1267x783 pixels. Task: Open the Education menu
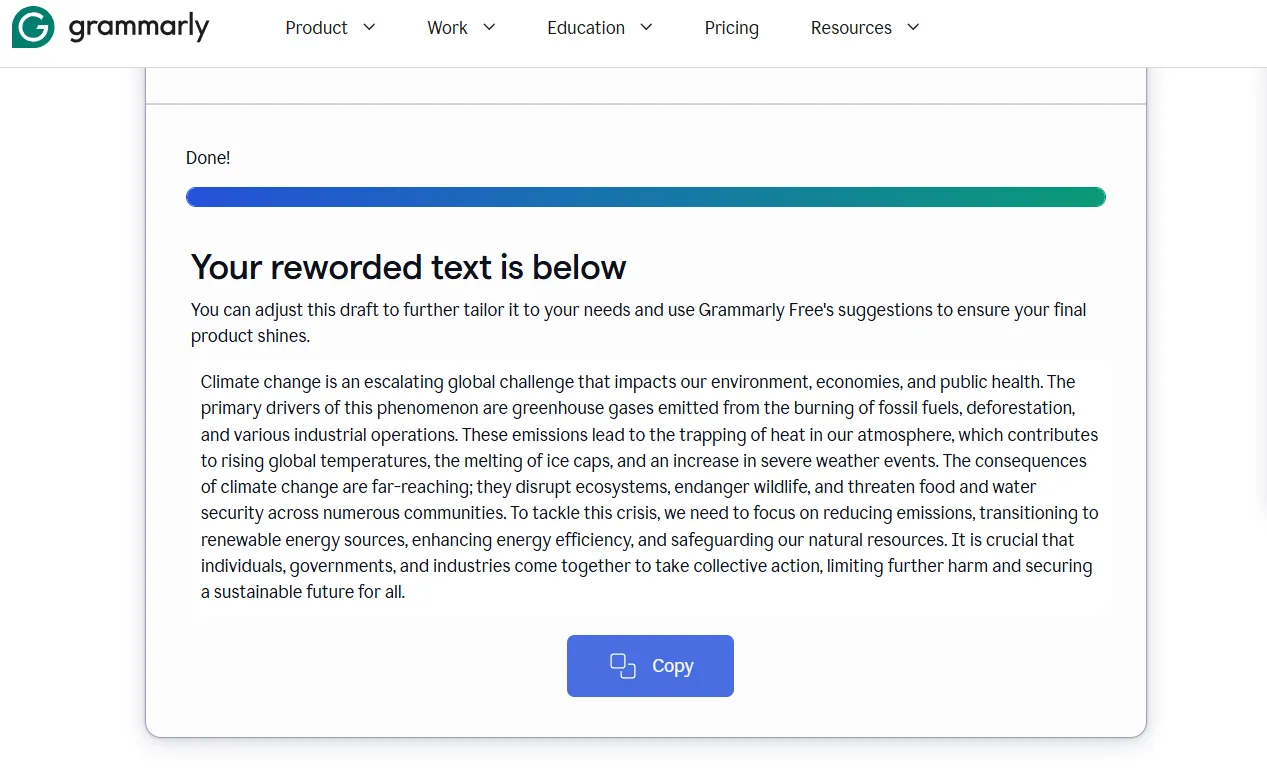click(x=586, y=28)
